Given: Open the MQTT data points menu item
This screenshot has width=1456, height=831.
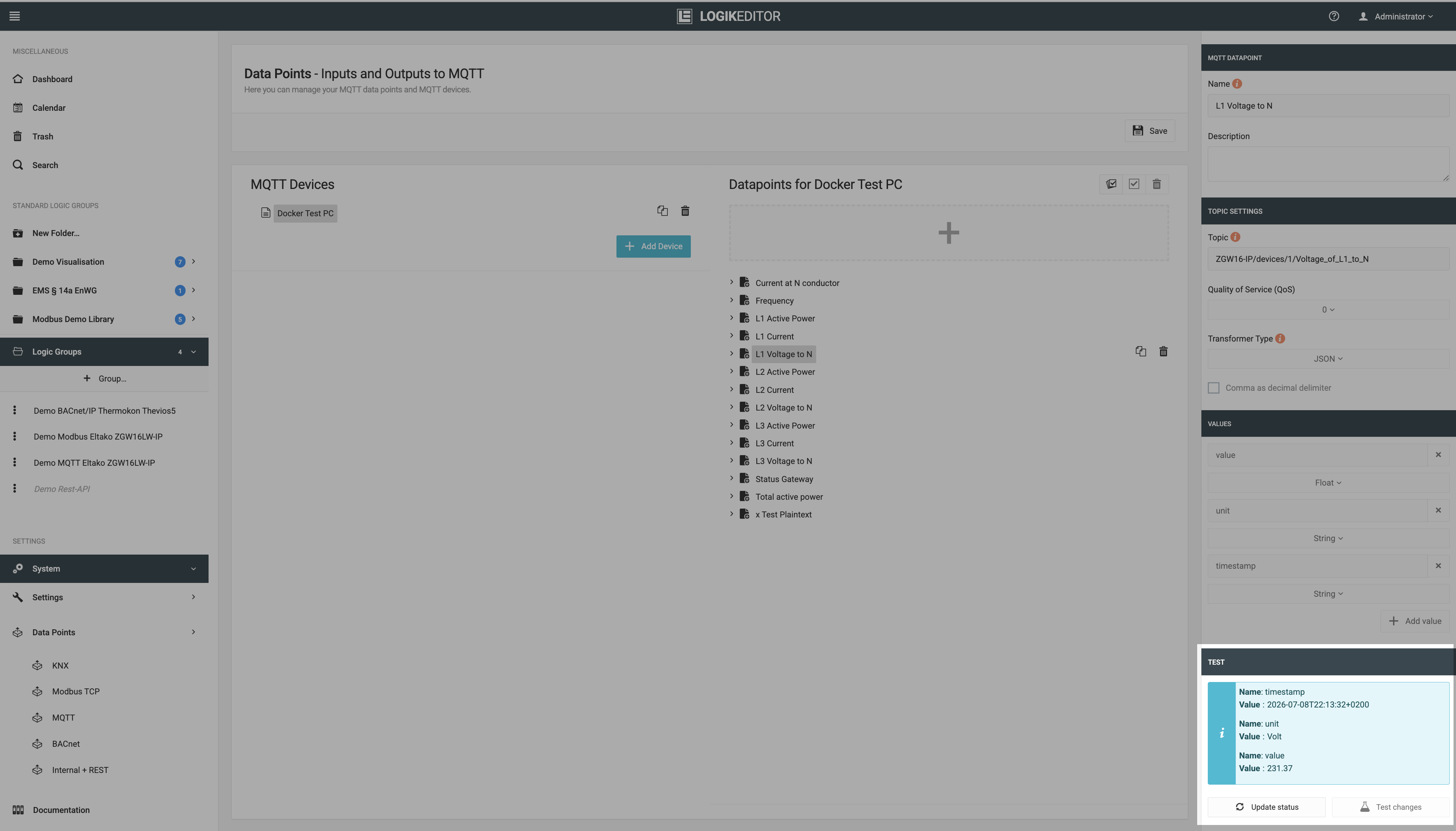Looking at the screenshot, I should 63,717.
